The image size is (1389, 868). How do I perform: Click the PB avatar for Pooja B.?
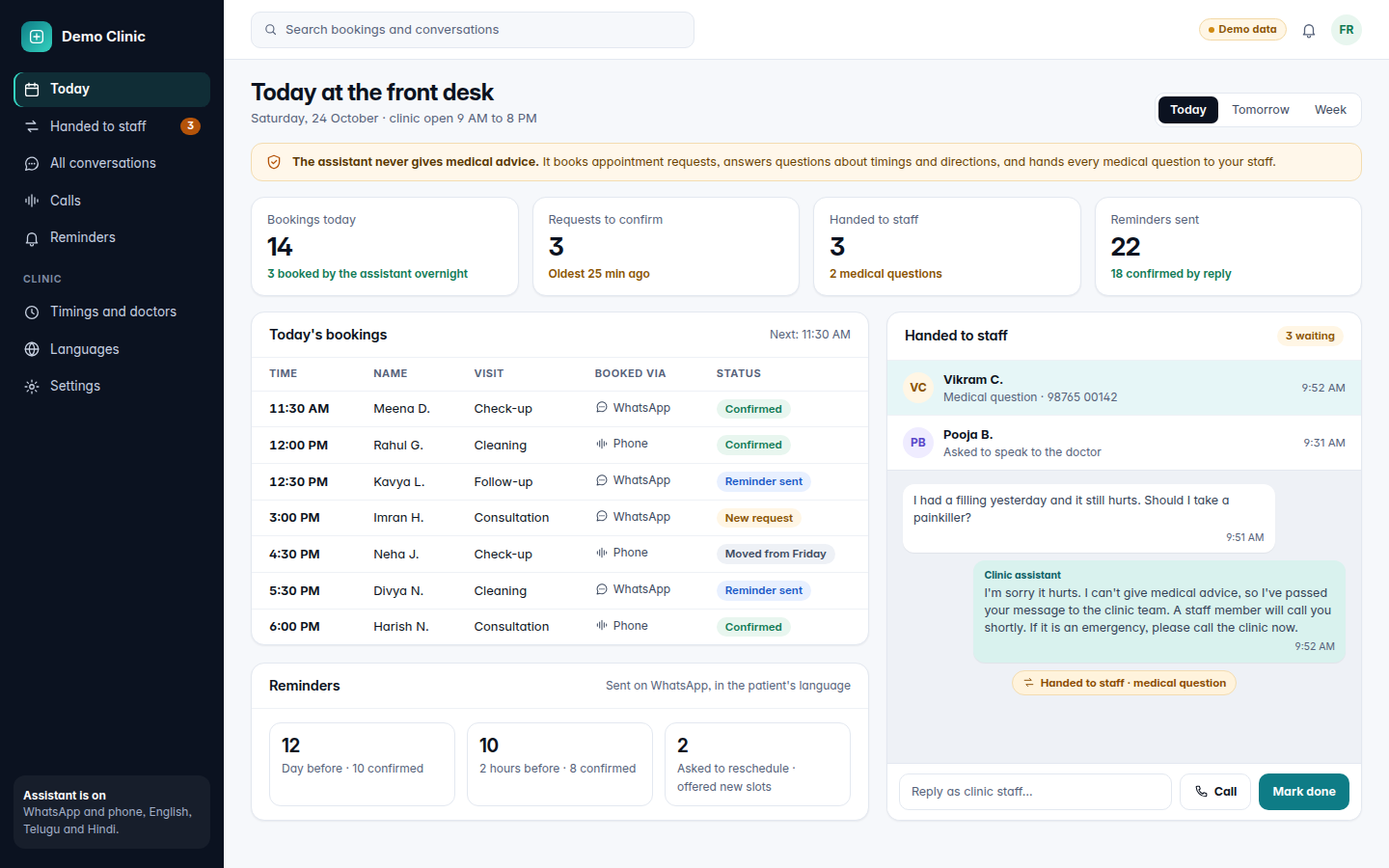tap(918, 443)
